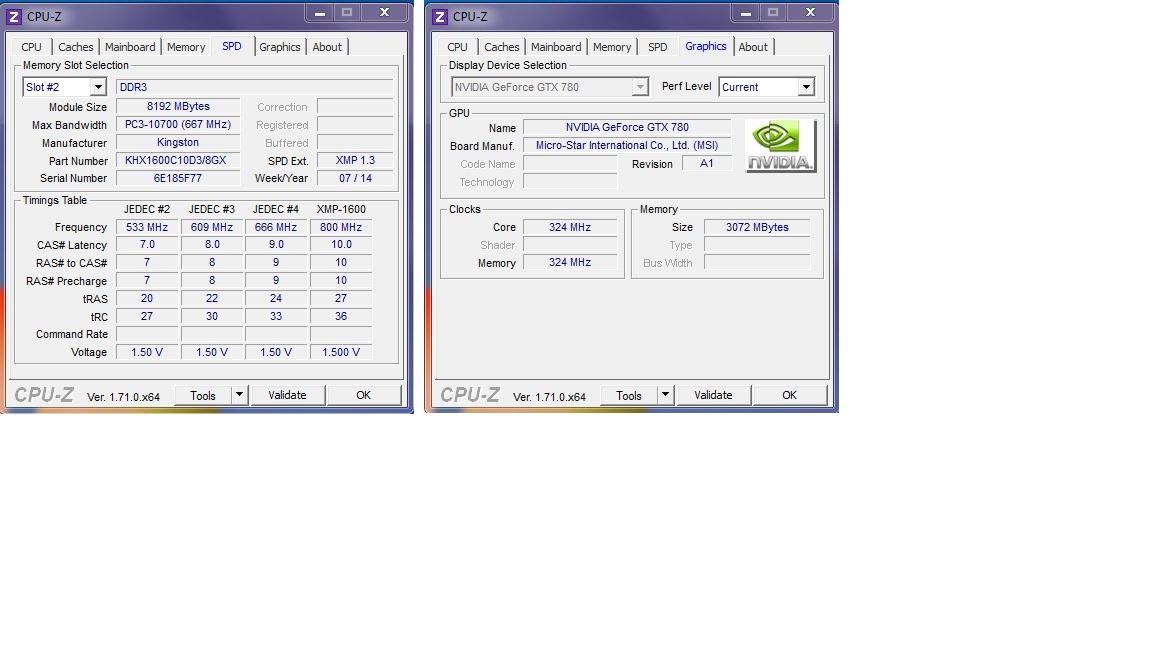The width and height of the screenshot is (1152, 648).
Task: Click the SPD Ext. value XMP 1.3
Action: point(356,160)
